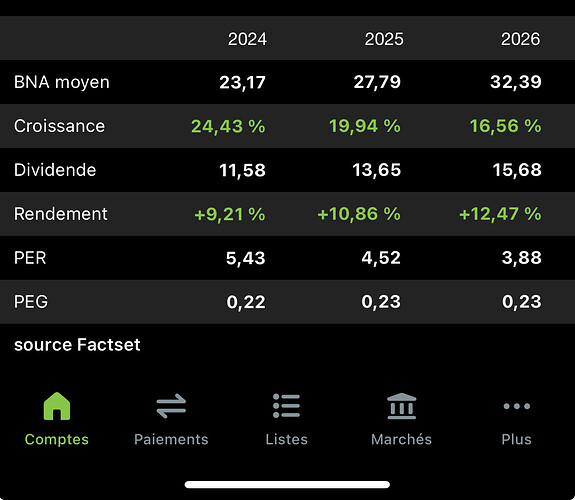Select the 2025 column header
Viewport: 575px width, 500px height.
[x=384, y=39]
